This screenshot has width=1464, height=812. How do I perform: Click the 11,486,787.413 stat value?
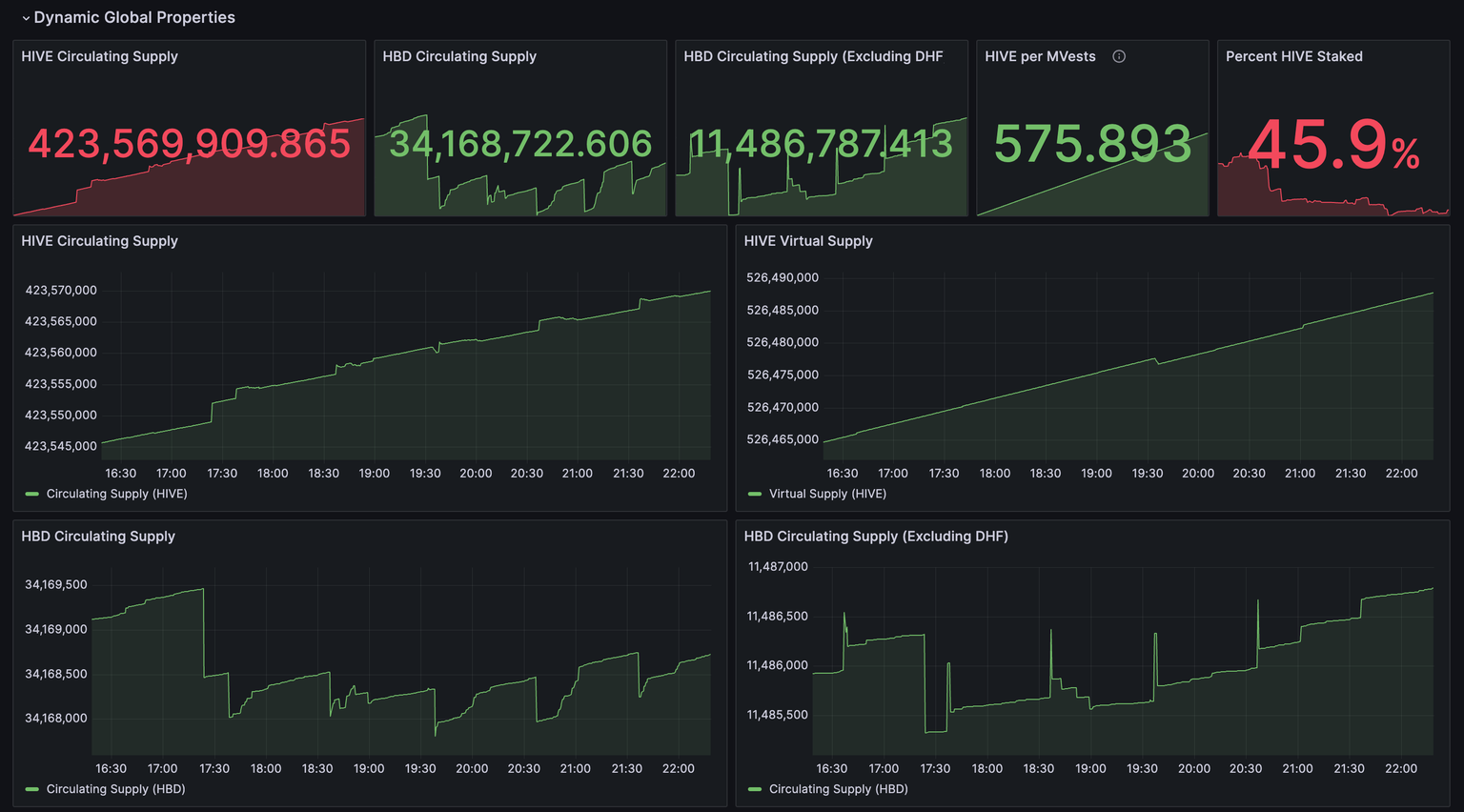tap(821, 144)
